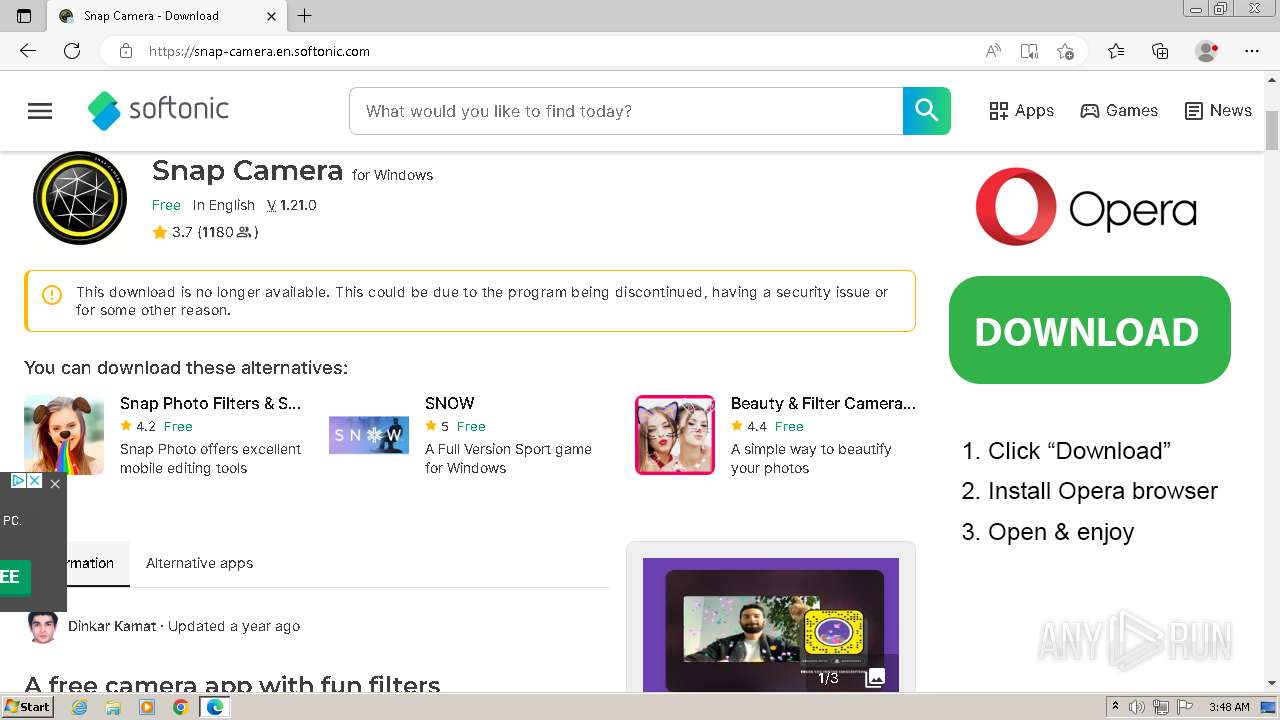Close the side ad with X
This screenshot has height=720, width=1280.
(55, 484)
